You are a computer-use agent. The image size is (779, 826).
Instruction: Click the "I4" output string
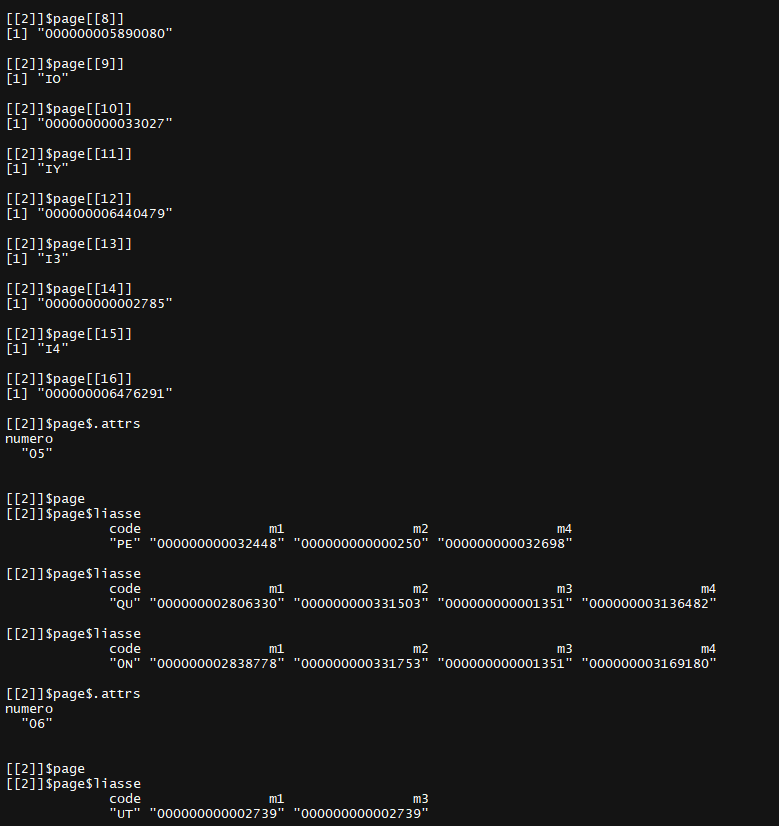[53, 349]
